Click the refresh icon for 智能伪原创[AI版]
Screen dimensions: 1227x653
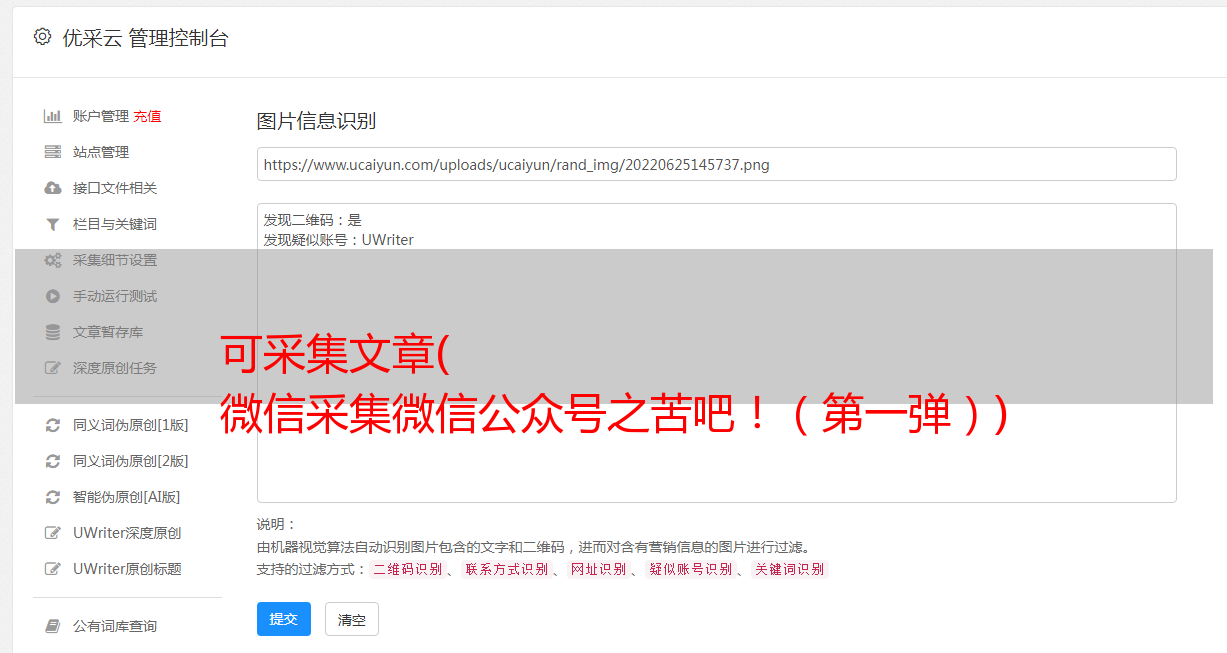(53, 497)
